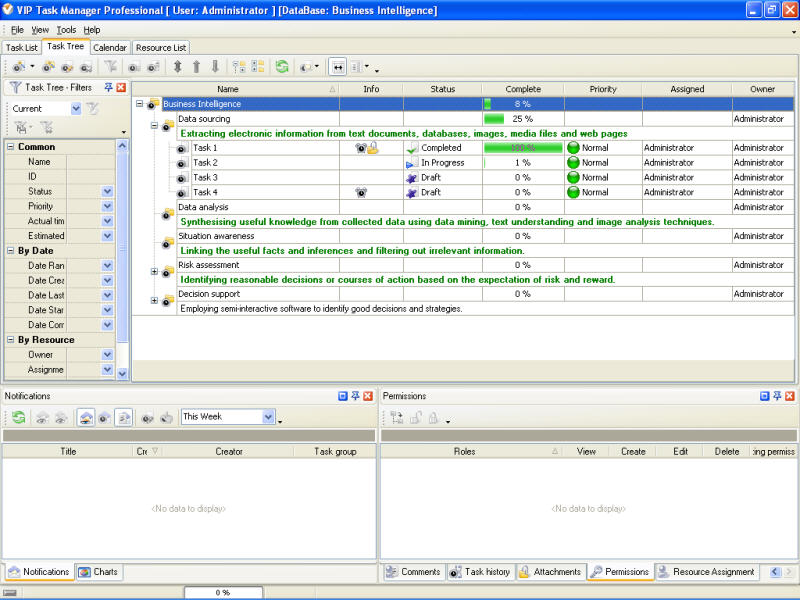The width and height of the screenshot is (800, 600).
Task: Open the Attachments tab
Action: pyautogui.click(x=551, y=572)
